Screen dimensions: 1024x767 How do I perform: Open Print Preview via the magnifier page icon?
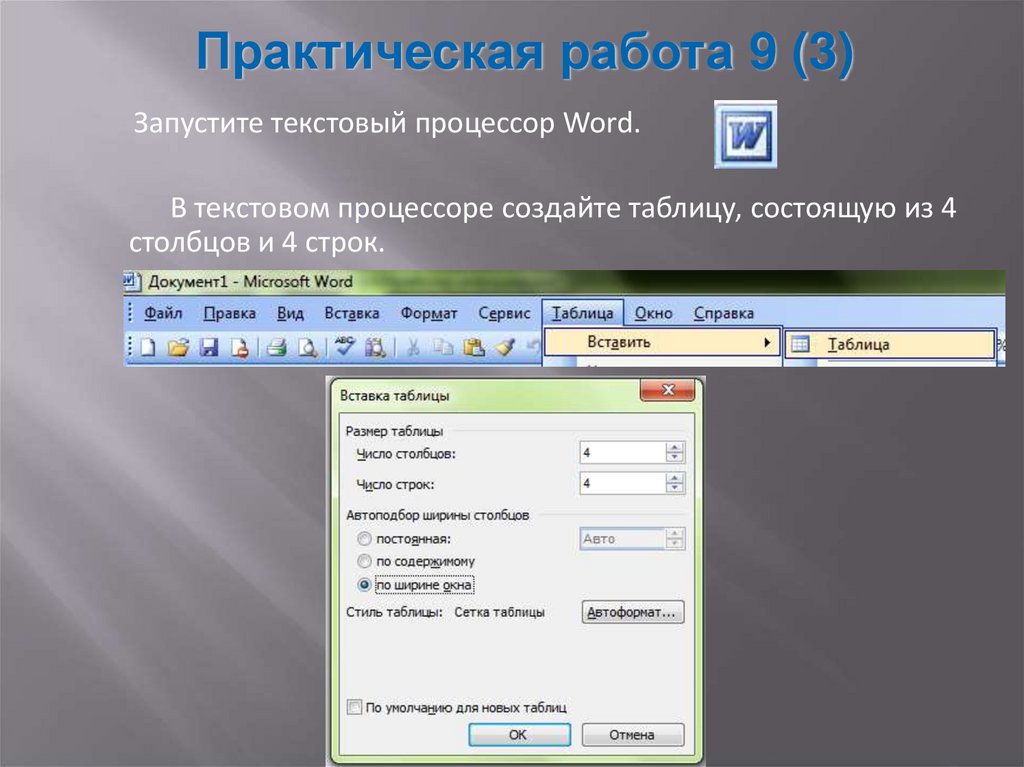coord(307,347)
